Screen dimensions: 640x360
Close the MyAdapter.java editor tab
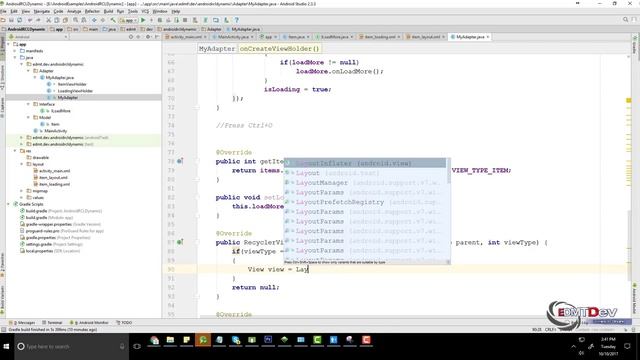click(x=488, y=37)
